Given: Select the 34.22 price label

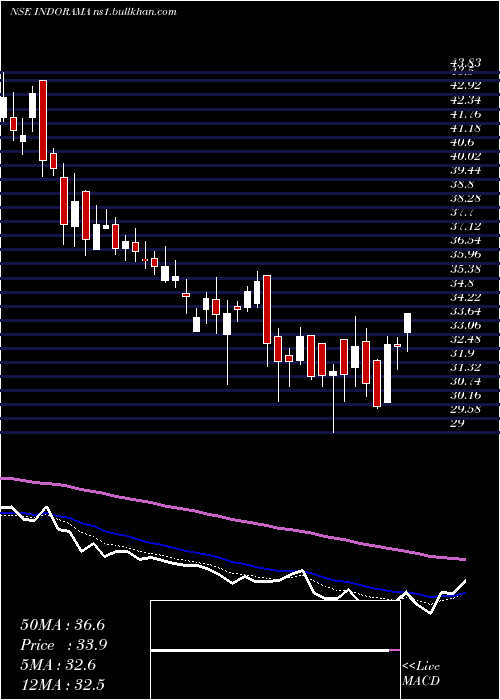Looking at the screenshot, I should pyautogui.click(x=466, y=297).
